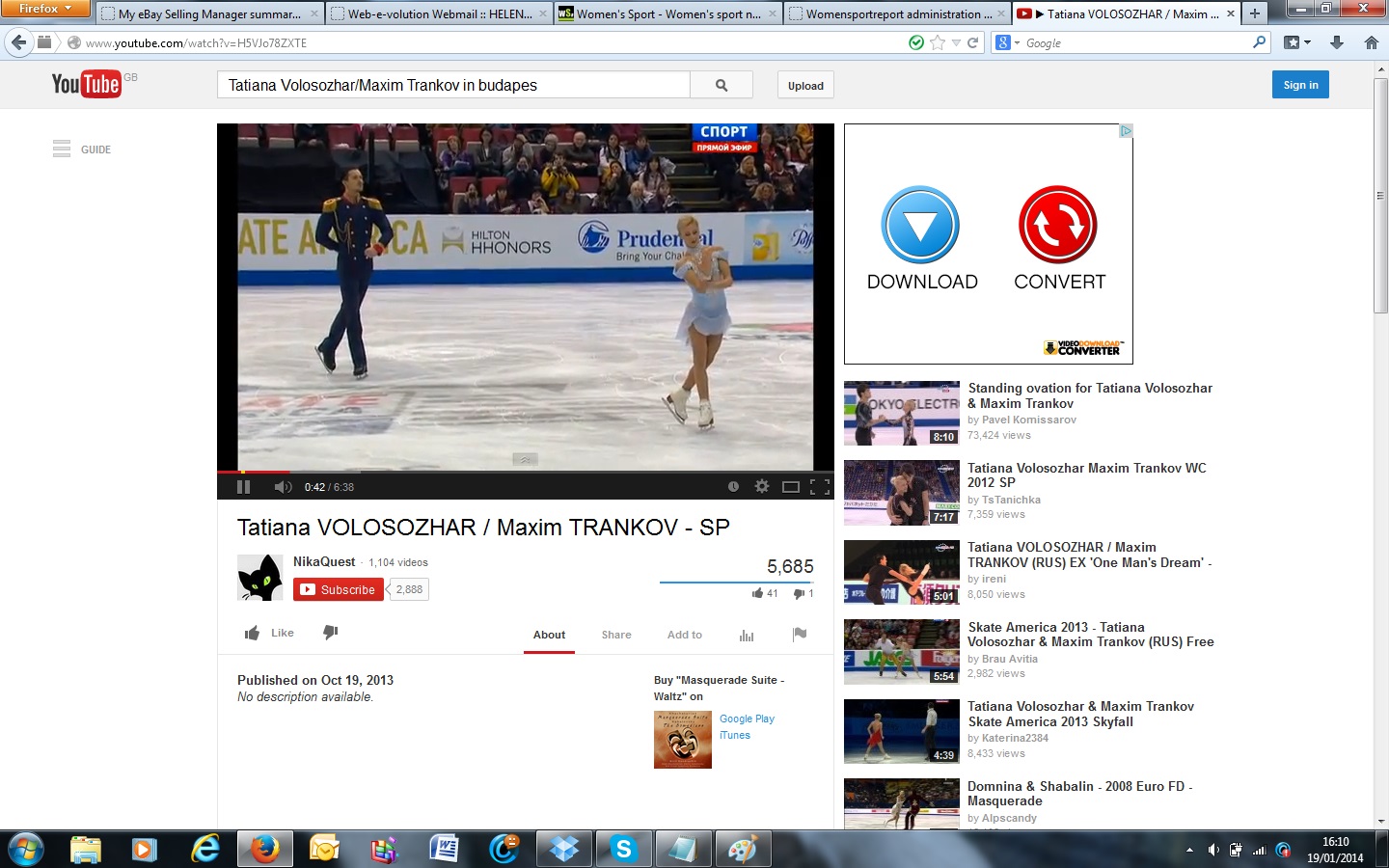Viewport: 1389px width, 868px height.
Task: Switch to the Share tab
Action: pos(616,635)
